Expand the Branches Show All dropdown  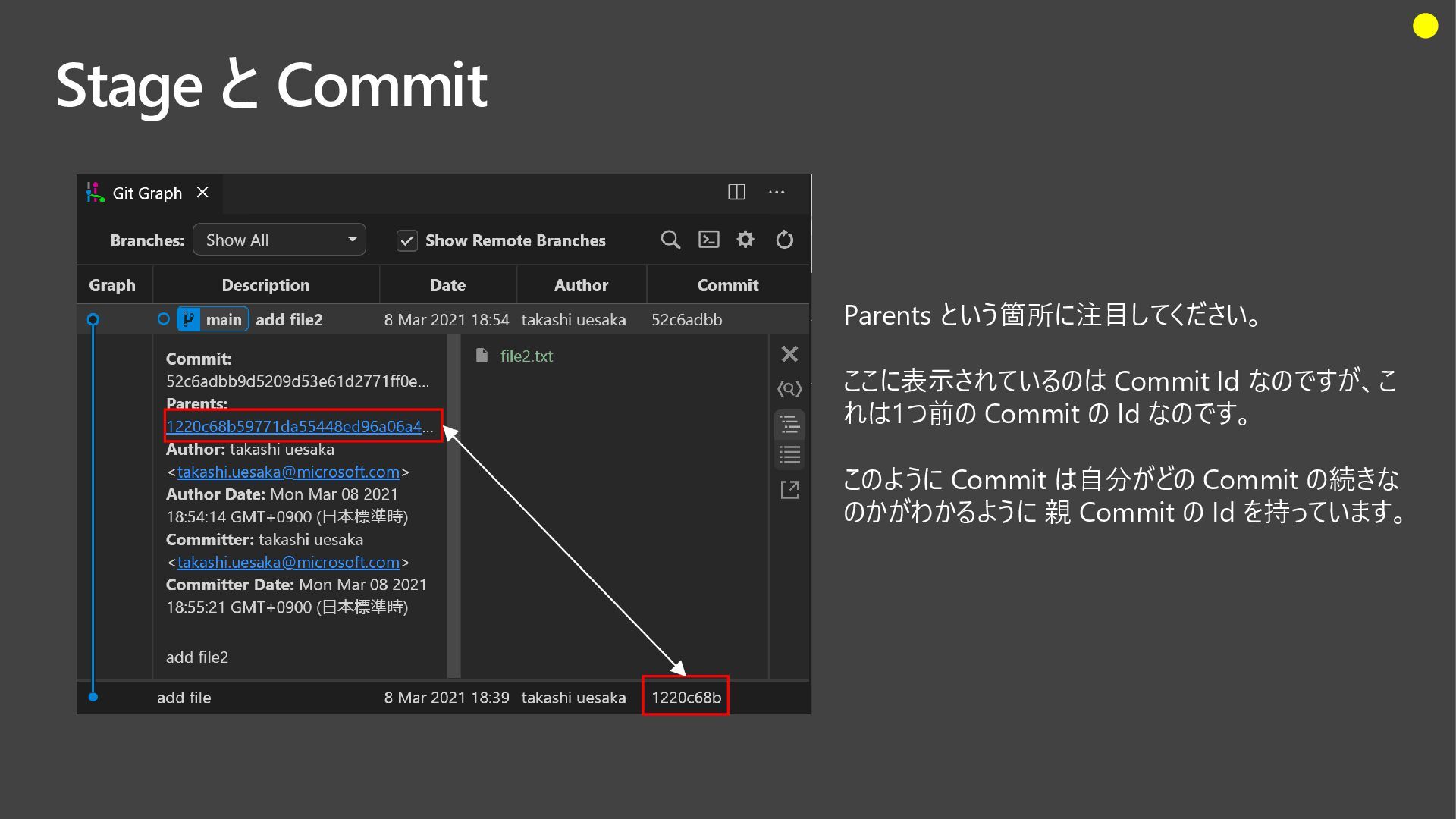279,240
